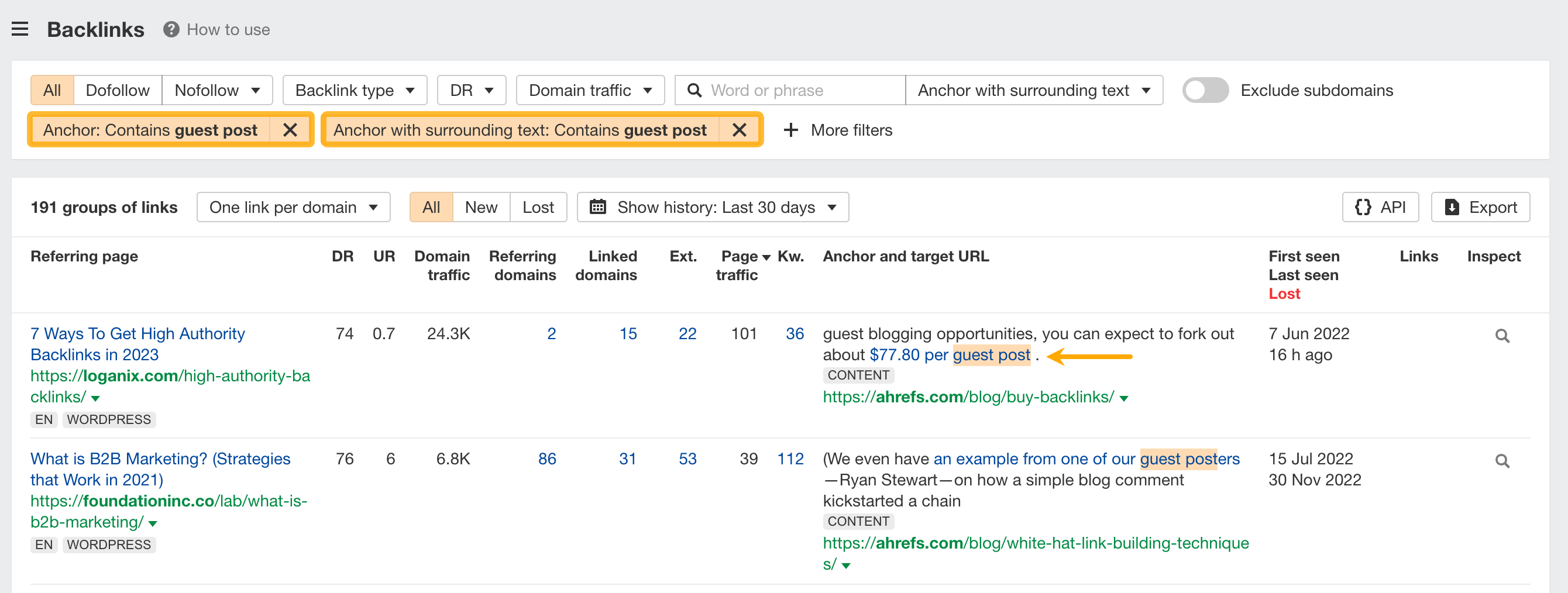Screen dimensions: 1568x593
Task: Click the Word or phrase input field
Action: [790, 90]
